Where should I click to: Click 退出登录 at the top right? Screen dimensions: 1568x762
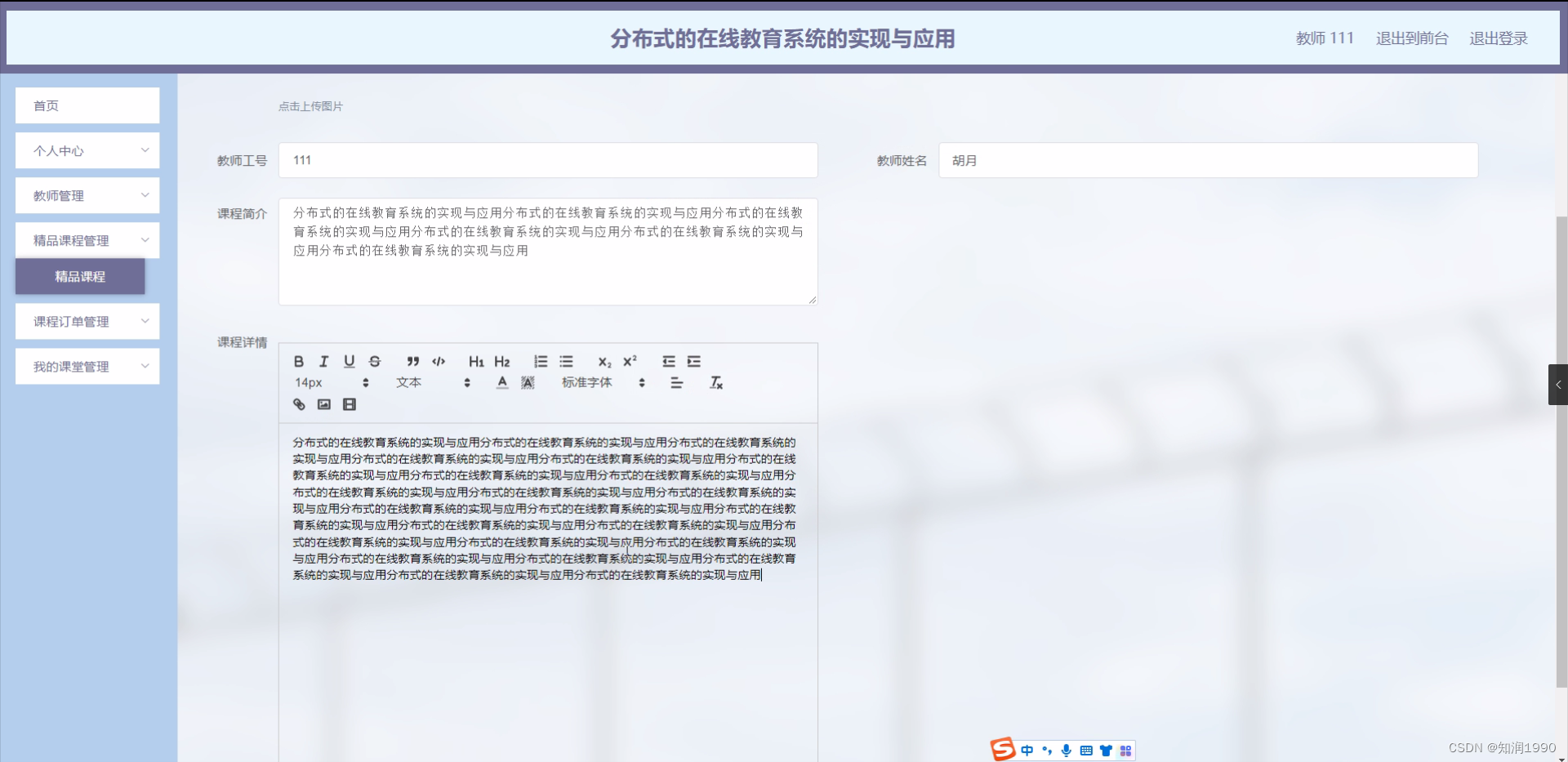(x=1499, y=38)
